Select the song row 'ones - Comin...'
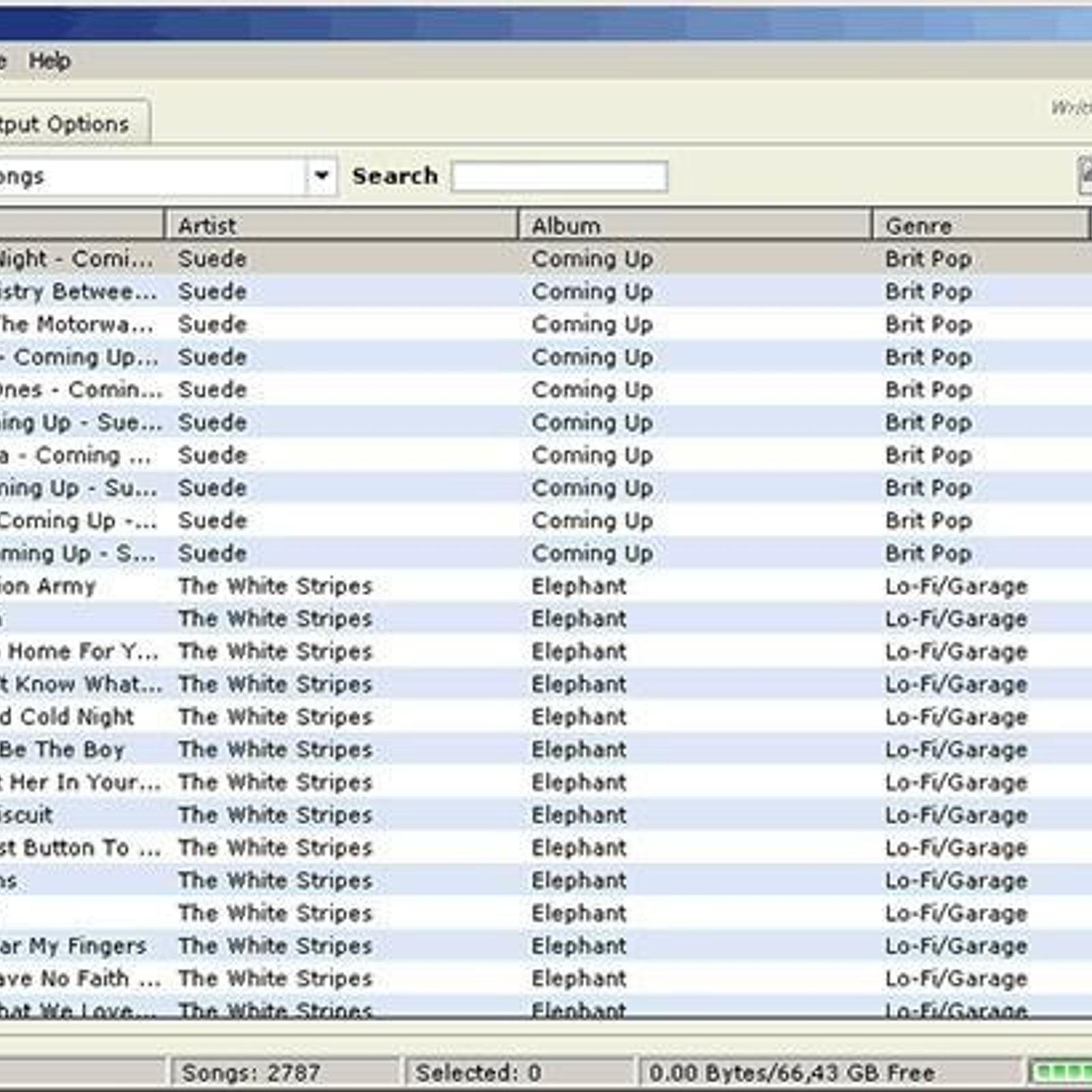This screenshot has width=1092, height=1092. pos(546,390)
